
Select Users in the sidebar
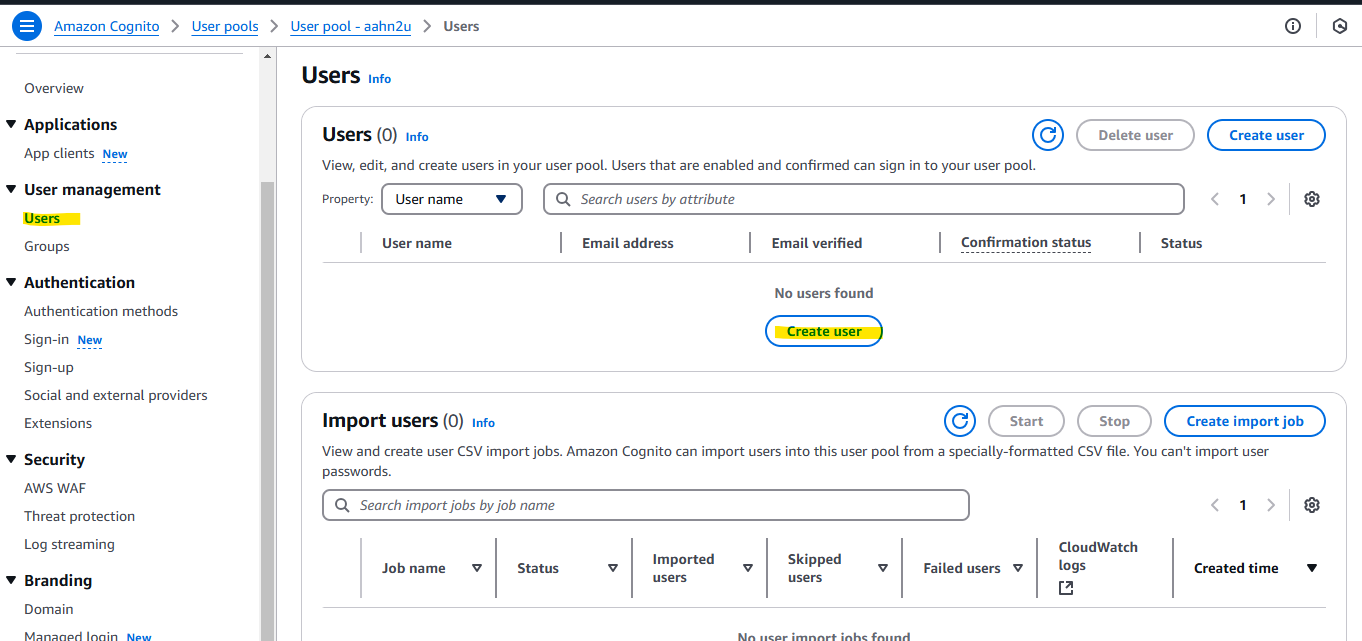pos(42,218)
